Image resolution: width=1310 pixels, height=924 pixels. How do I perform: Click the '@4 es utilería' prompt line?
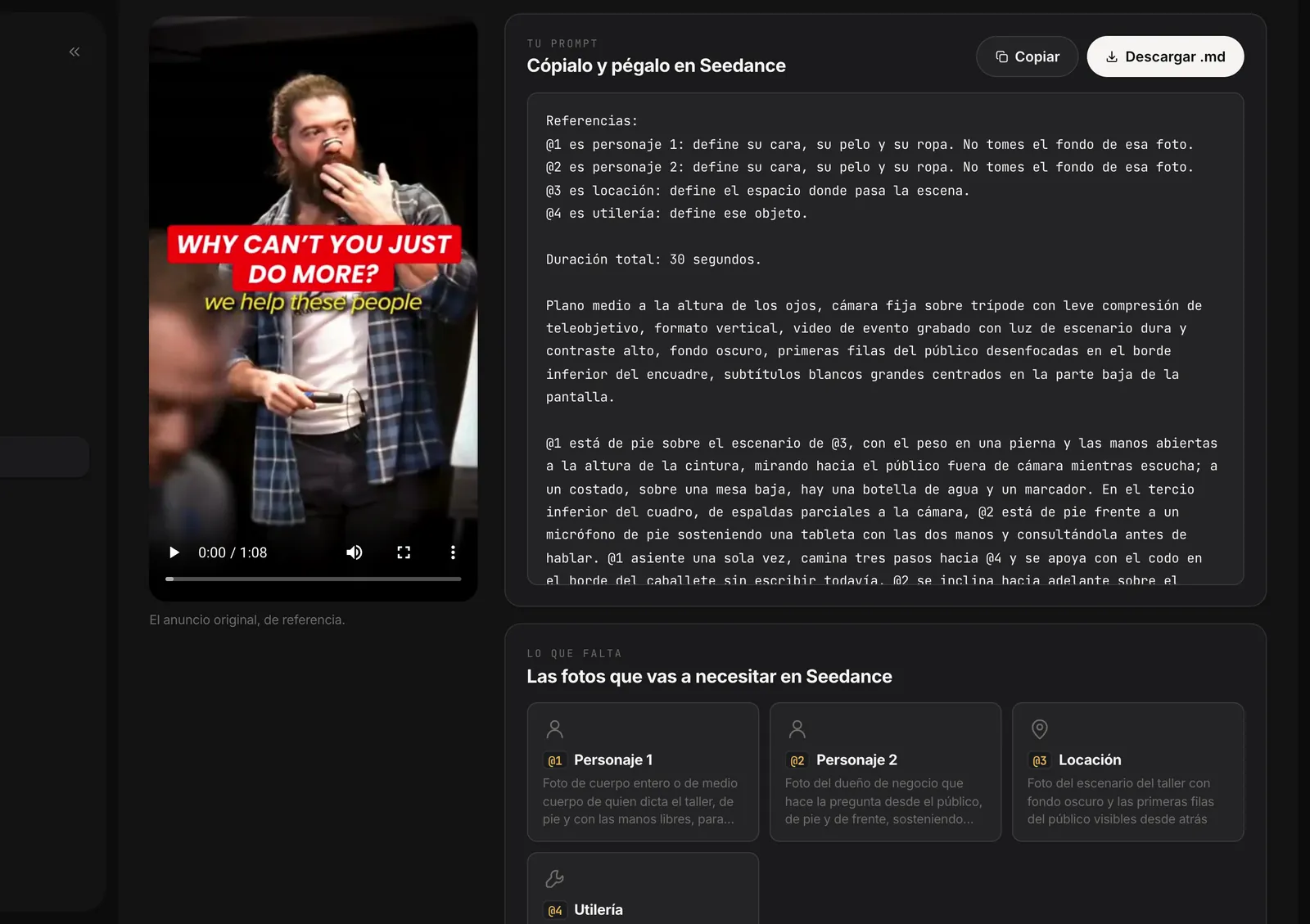(x=676, y=214)
